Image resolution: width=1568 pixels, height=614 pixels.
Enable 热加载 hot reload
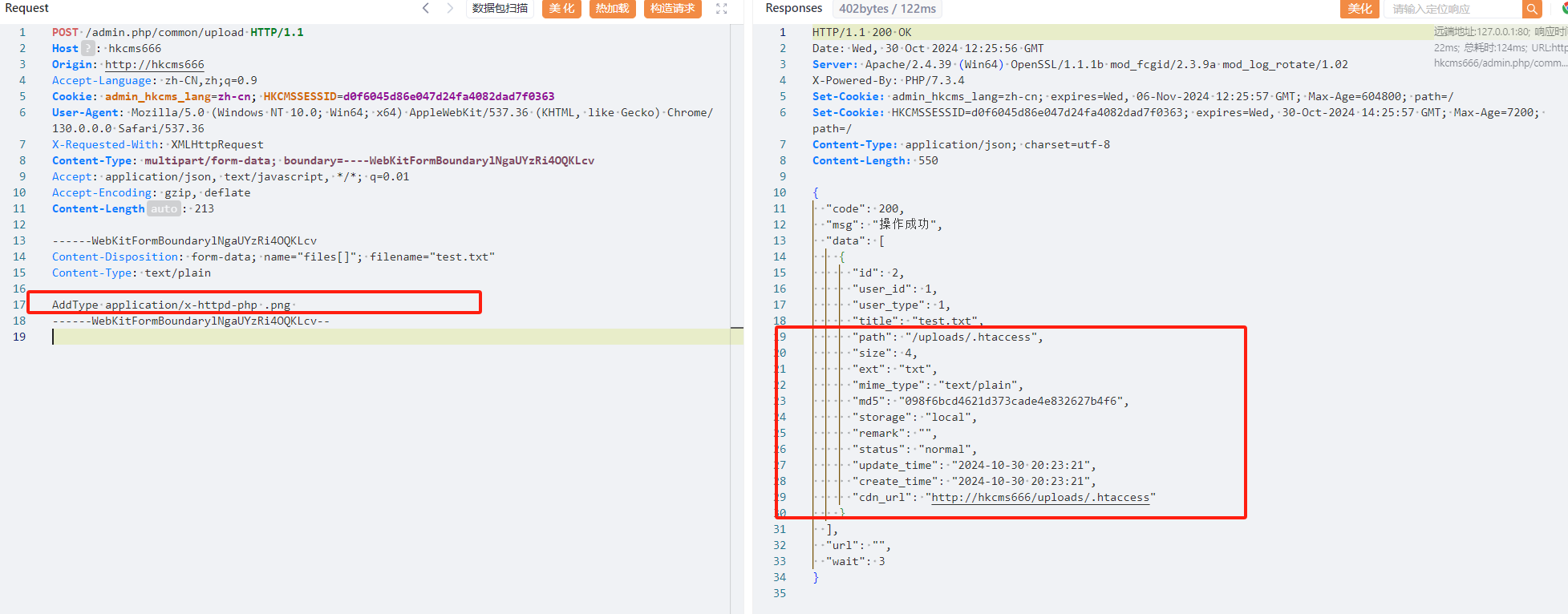[612, 8]
